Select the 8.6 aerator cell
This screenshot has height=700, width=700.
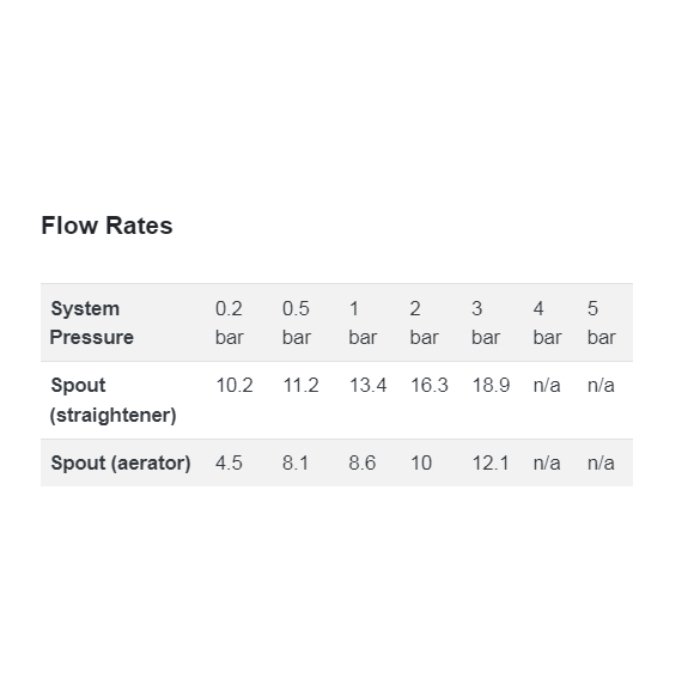362,463
